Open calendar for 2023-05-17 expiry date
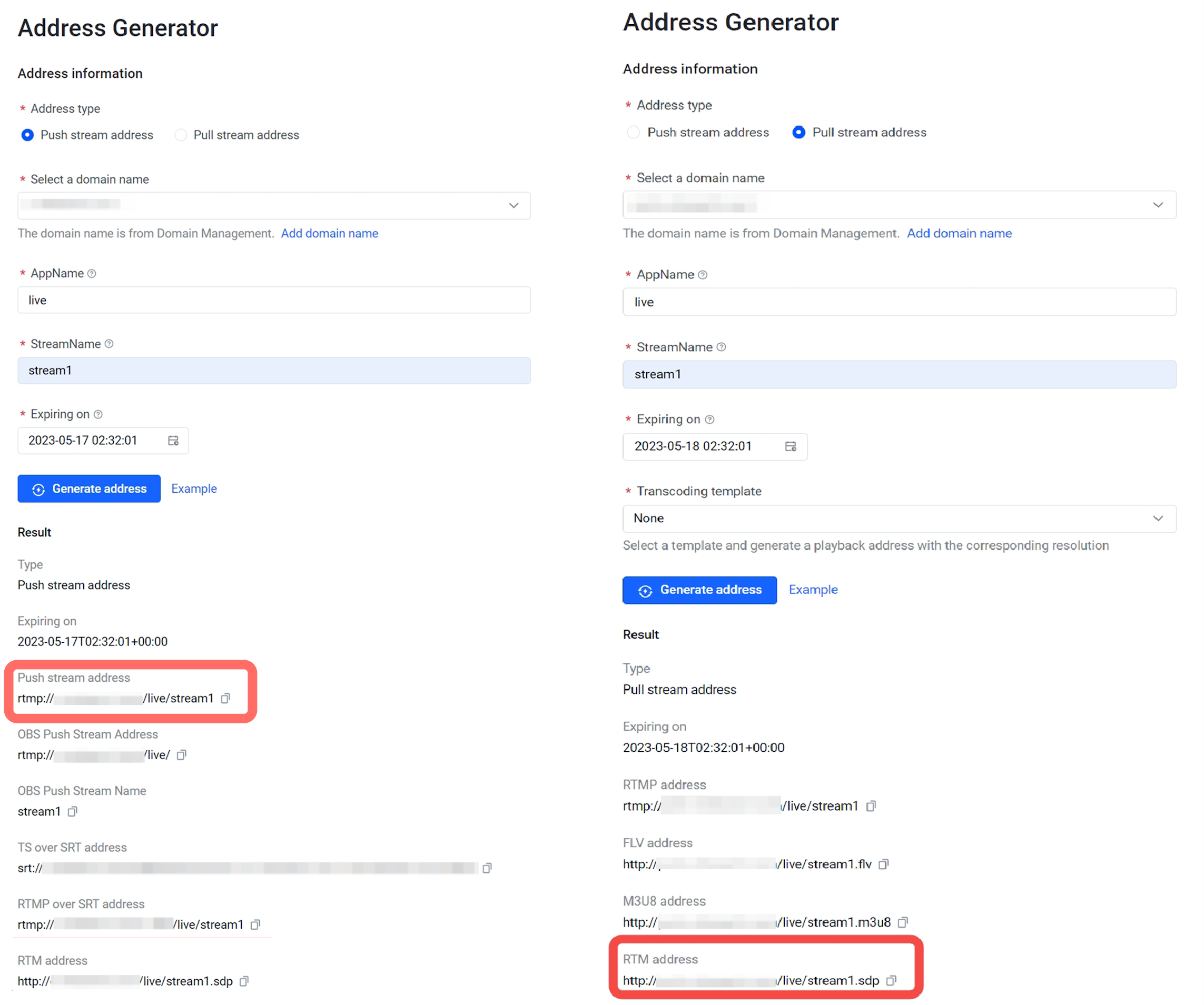This screenshot has height=1005, width=1204. 173,440
